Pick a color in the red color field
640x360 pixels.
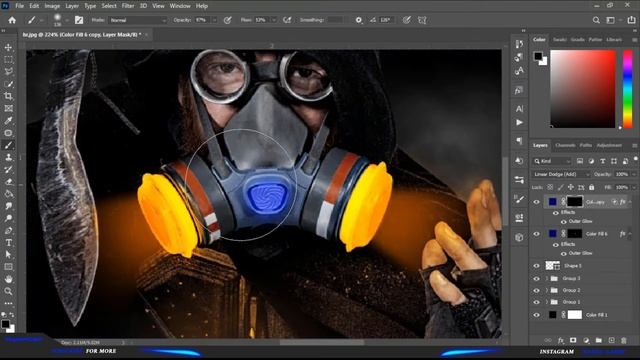point(583,89)
